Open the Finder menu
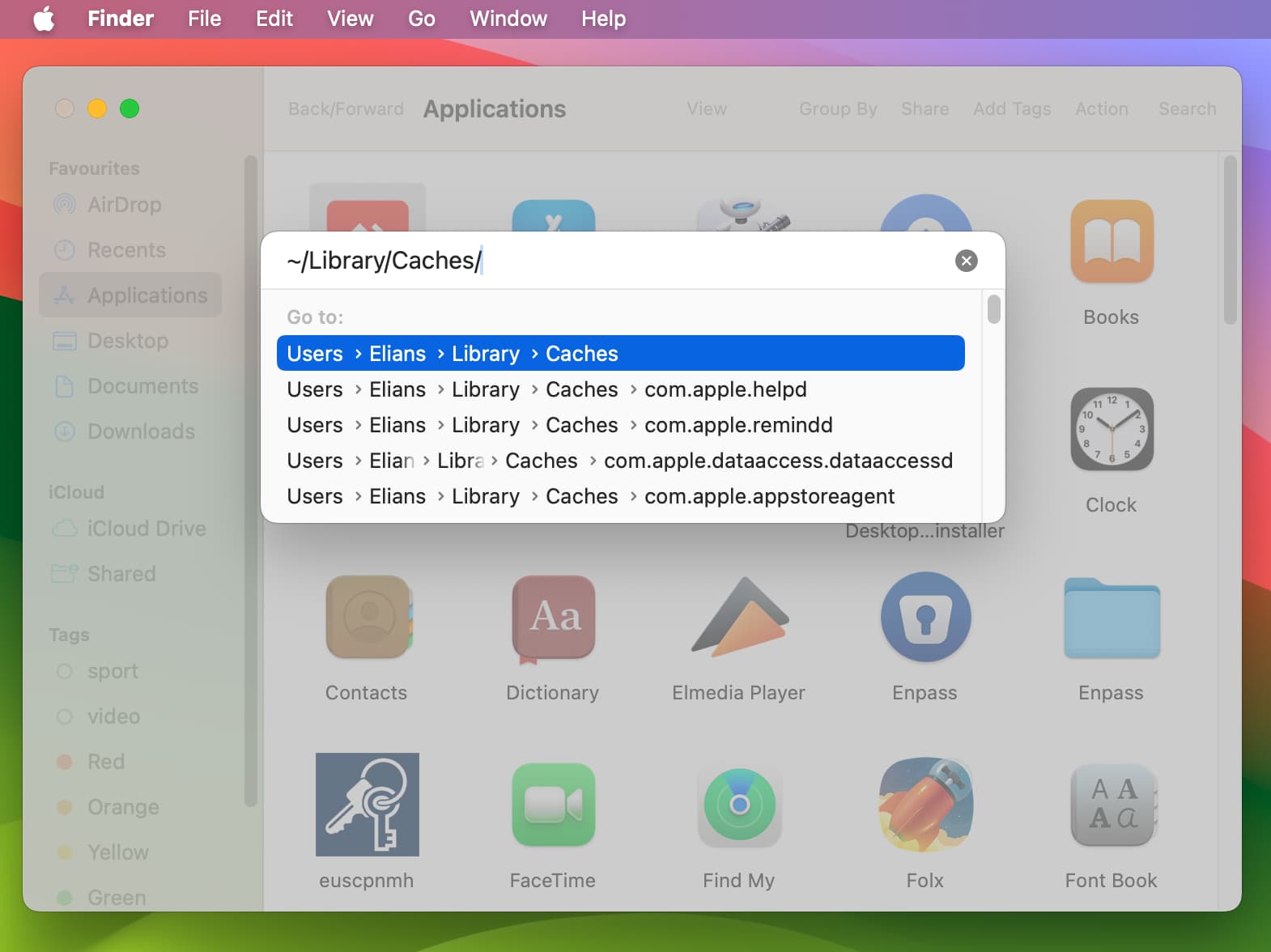Image resolution: width=1271 pixels, height=952 pixels. tap(121, 19)
